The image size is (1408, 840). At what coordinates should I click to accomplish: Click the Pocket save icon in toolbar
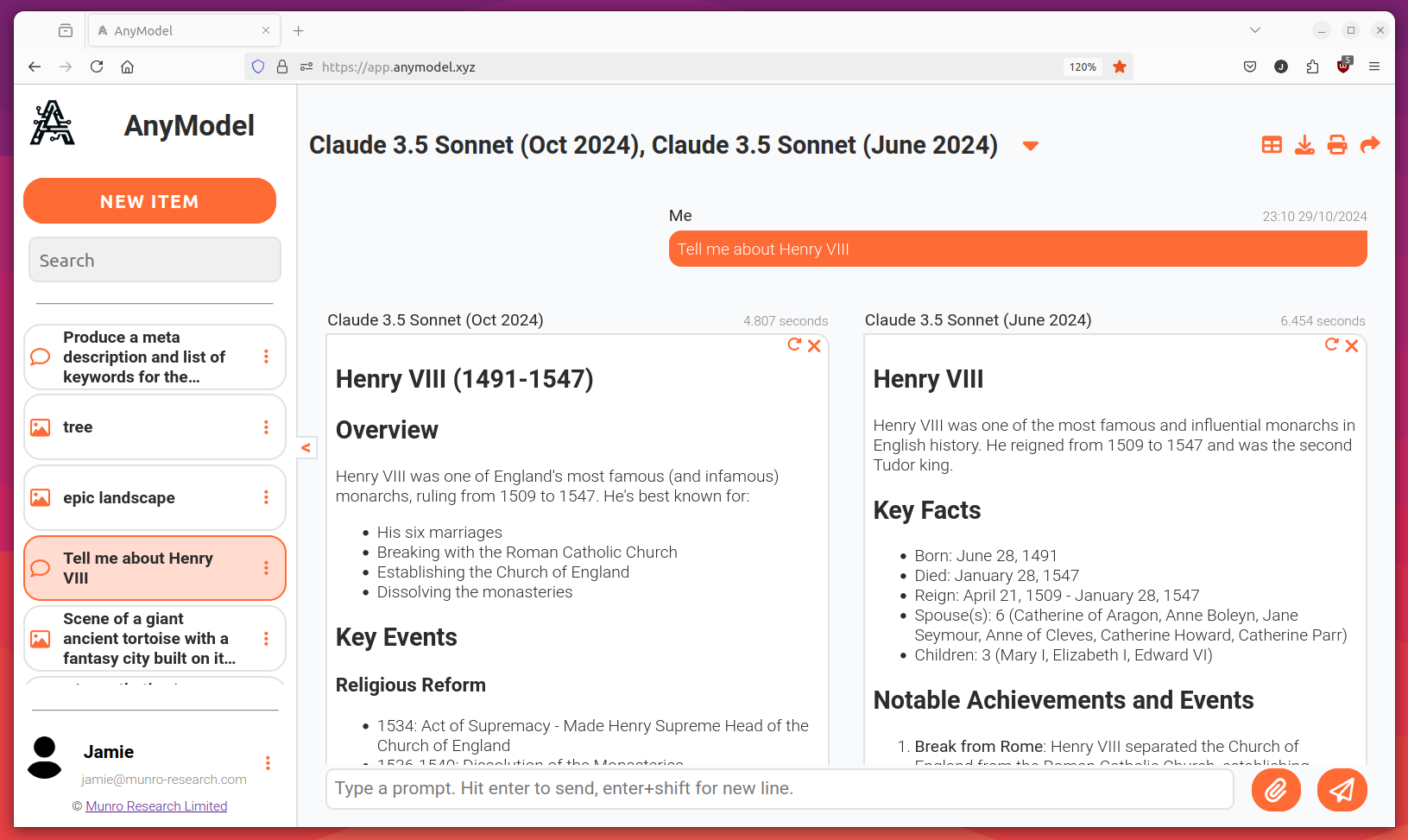tap(1249, 66)
